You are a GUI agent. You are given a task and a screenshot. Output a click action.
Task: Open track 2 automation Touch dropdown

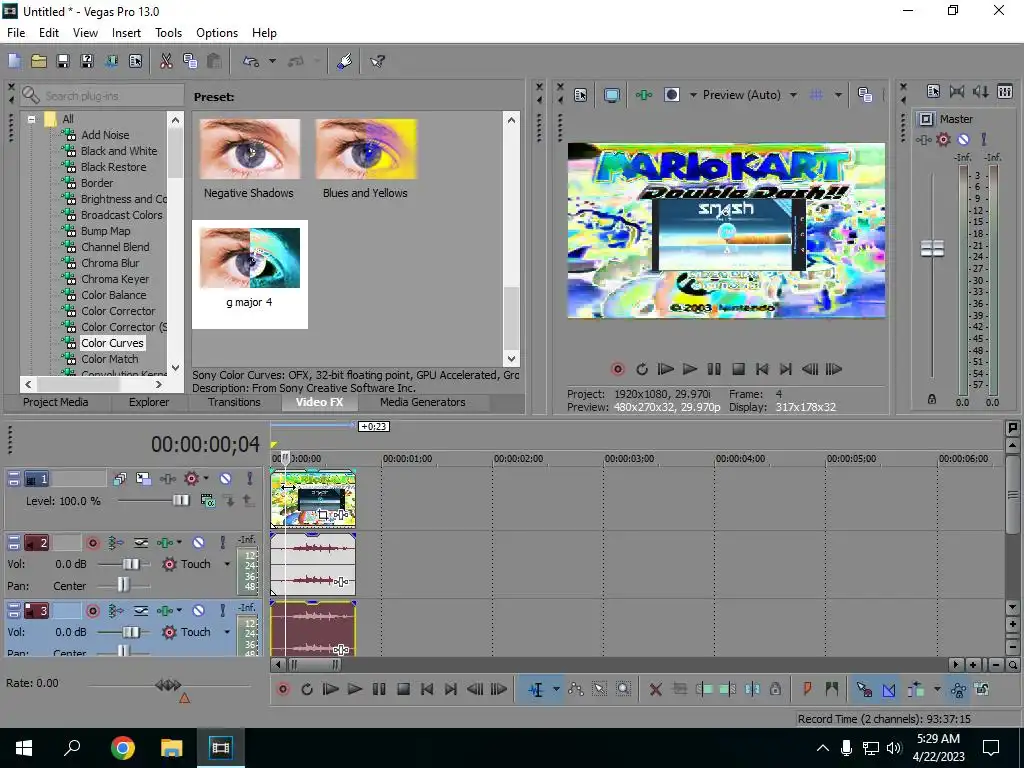pyautogui.click(x=227, y=564)
